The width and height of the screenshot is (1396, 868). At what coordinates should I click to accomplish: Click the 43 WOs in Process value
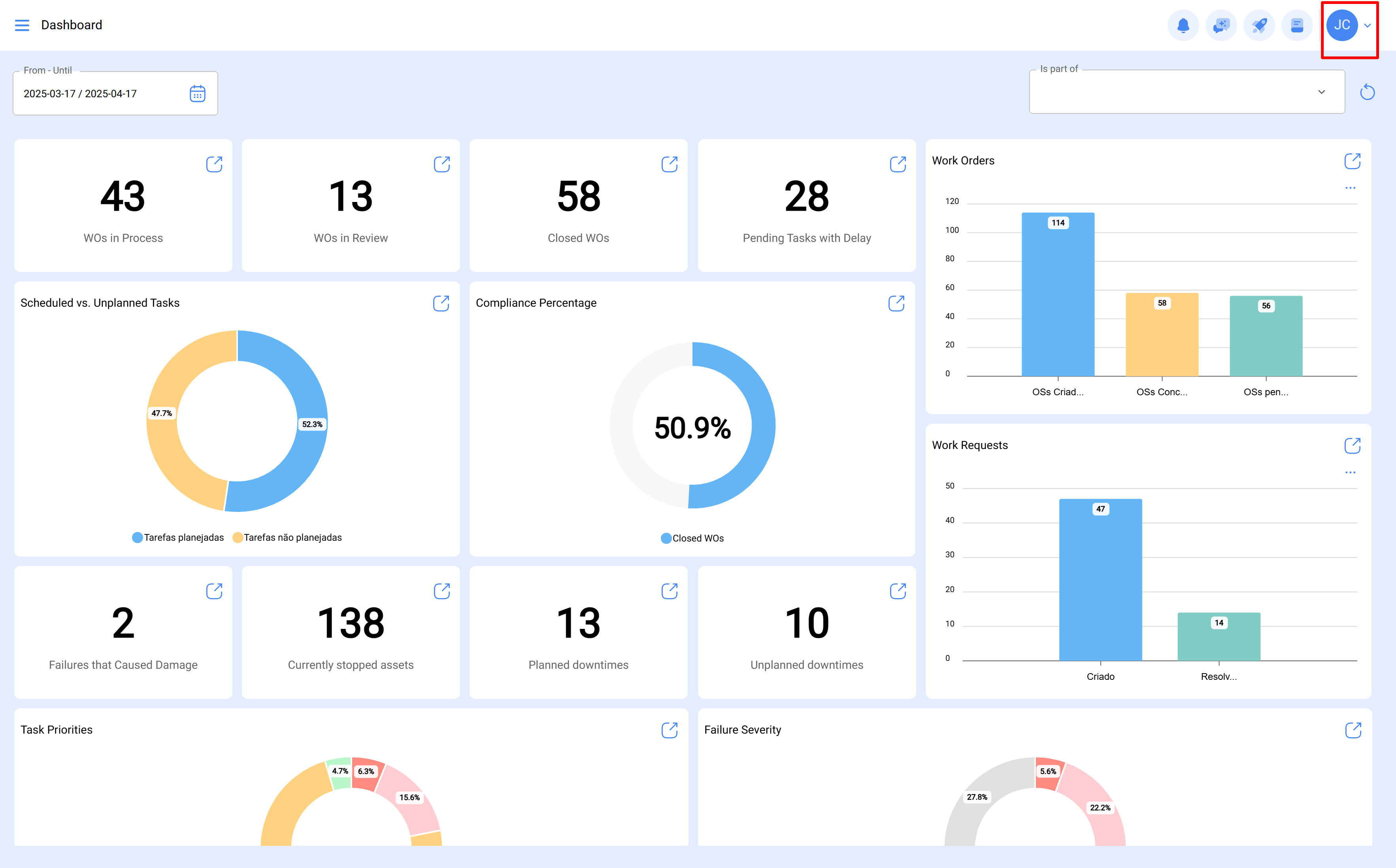(123, 196)
